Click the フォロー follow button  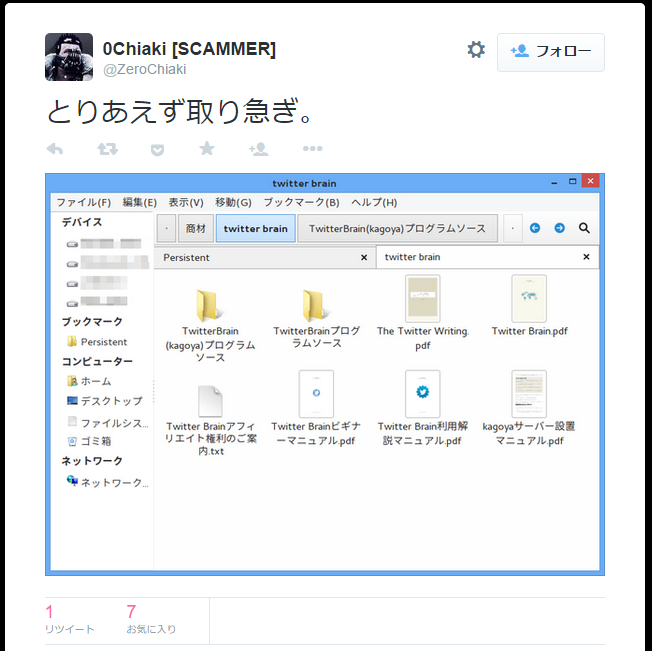tap(551, 52)
